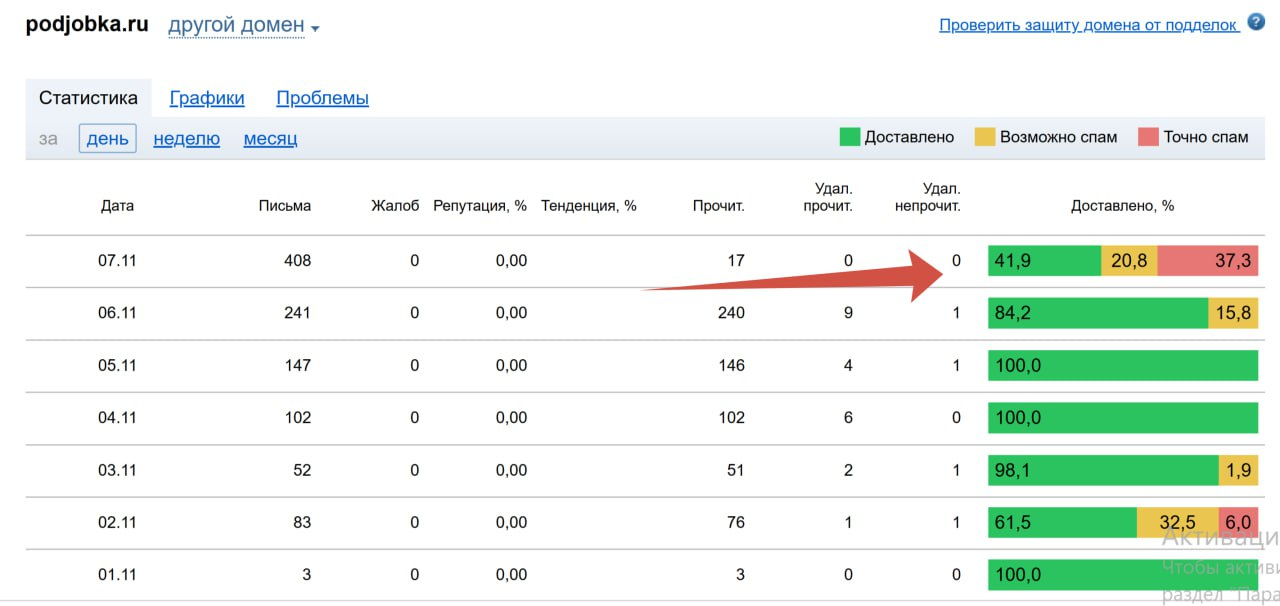Click the 'Репутация, %' column header

tap(479, 206)
